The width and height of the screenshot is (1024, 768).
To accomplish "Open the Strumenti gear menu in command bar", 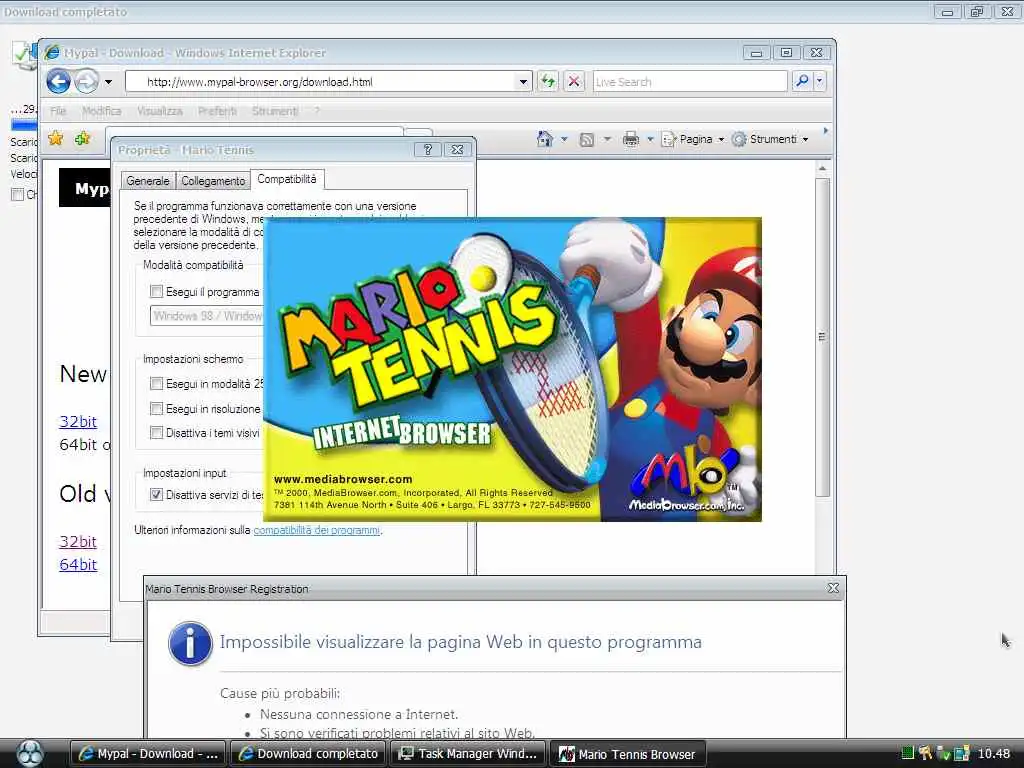I will click(771, 139).
